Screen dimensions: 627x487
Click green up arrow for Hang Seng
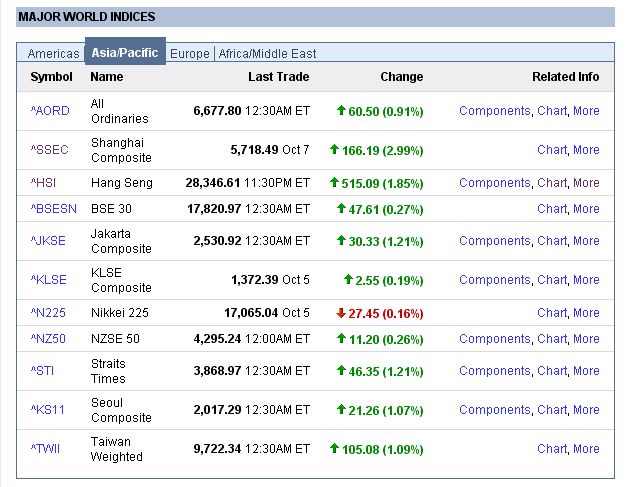coord(334,183)
